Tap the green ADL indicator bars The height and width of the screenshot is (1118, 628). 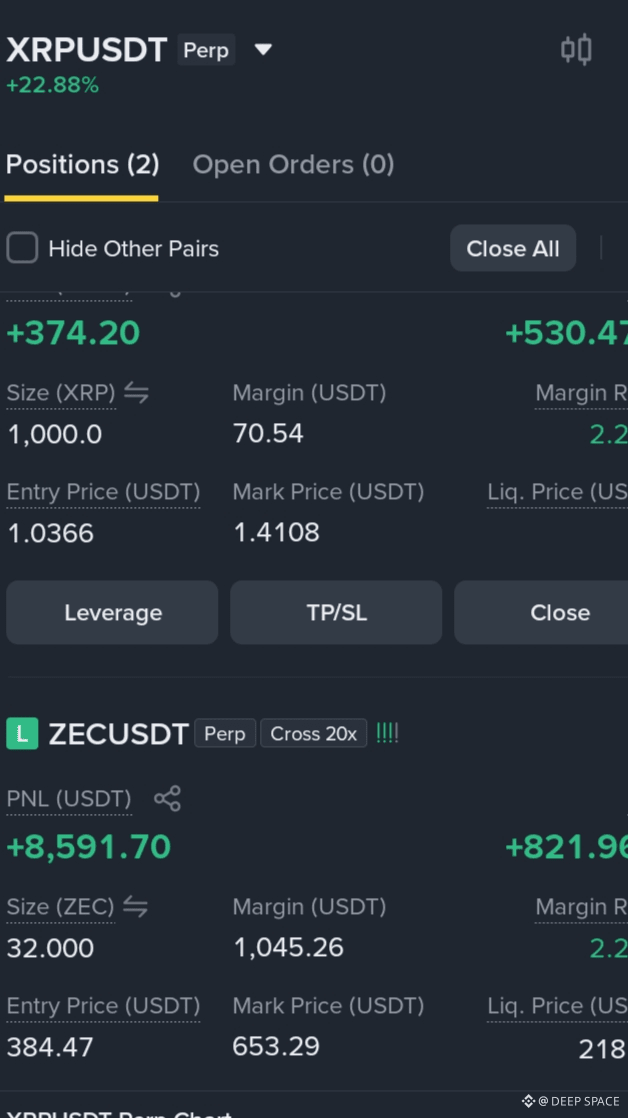(387, 734)
